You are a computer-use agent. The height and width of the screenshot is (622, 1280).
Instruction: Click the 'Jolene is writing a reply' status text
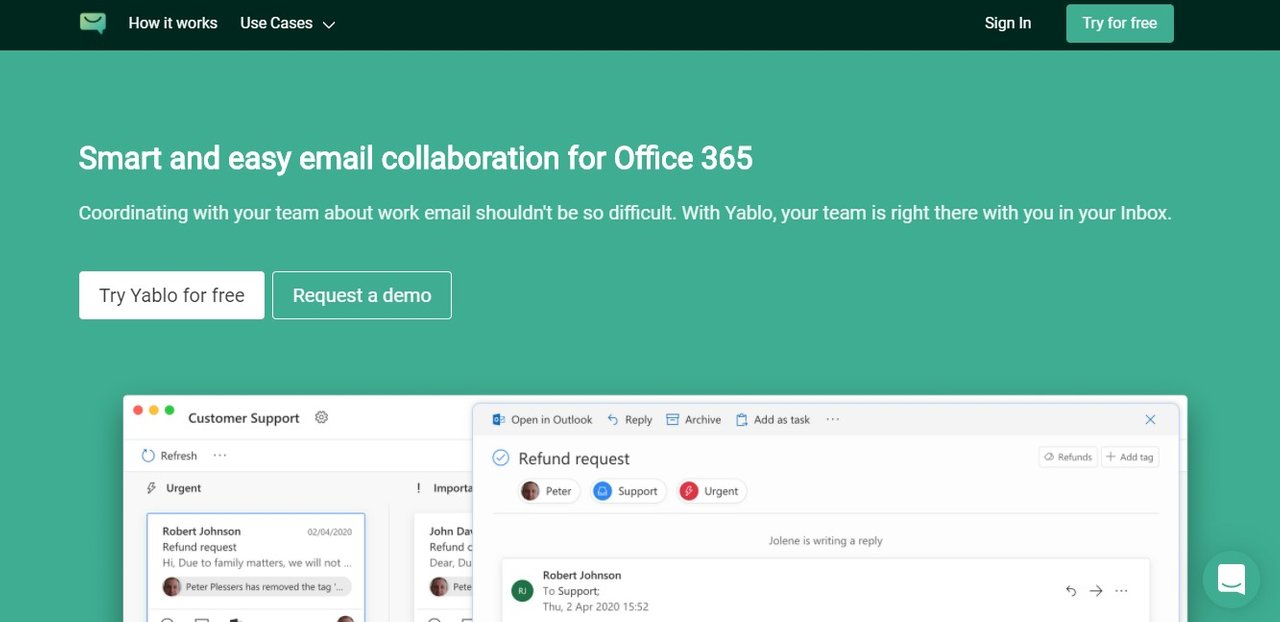click(x=825, y=541)
